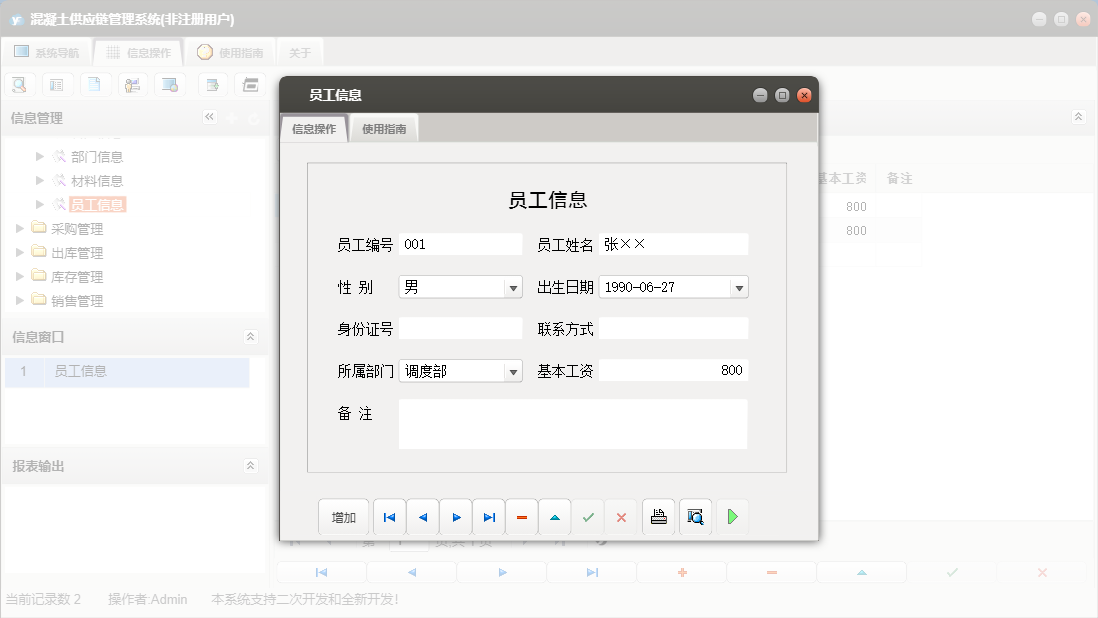Click the document icon on the toolbar

tap(95, 84)
